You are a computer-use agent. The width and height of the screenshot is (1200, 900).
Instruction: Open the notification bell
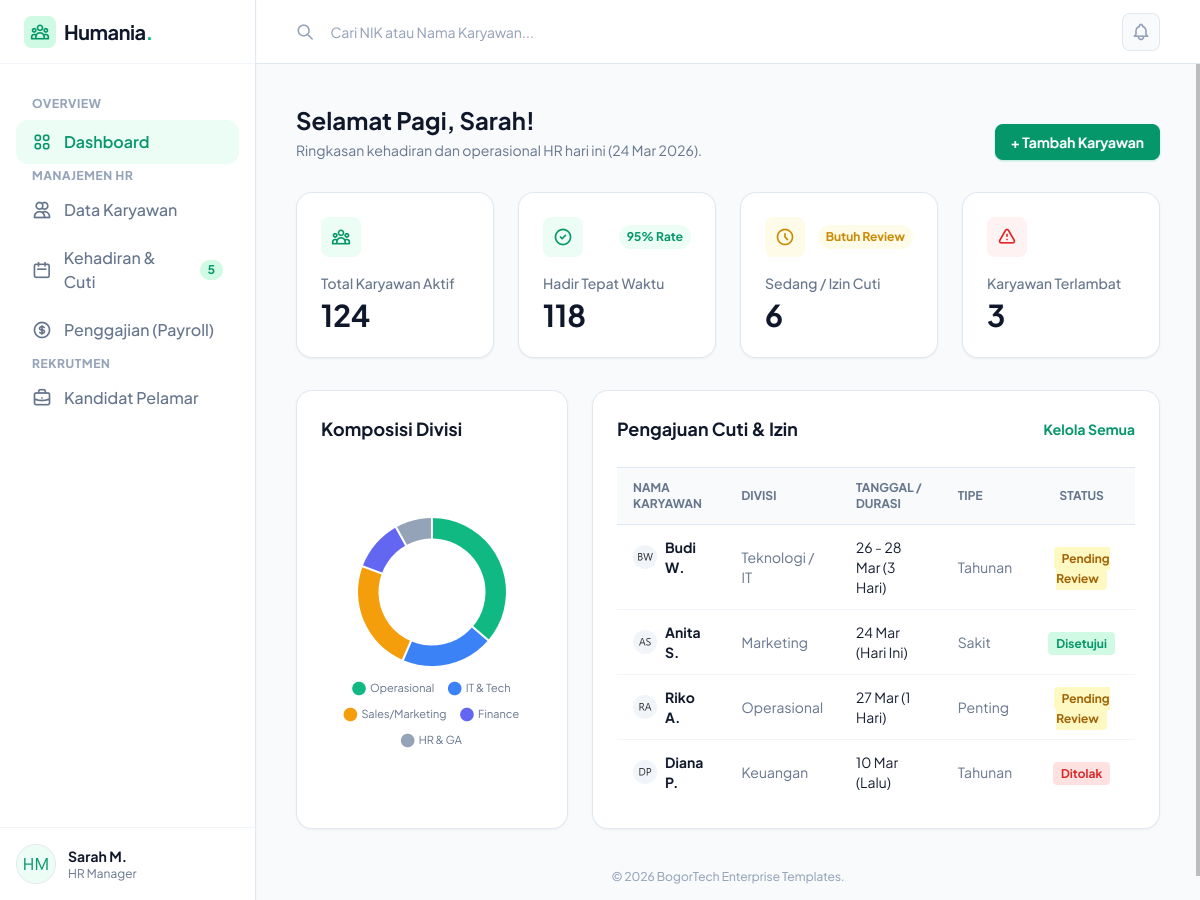(x=1140, y=32)
